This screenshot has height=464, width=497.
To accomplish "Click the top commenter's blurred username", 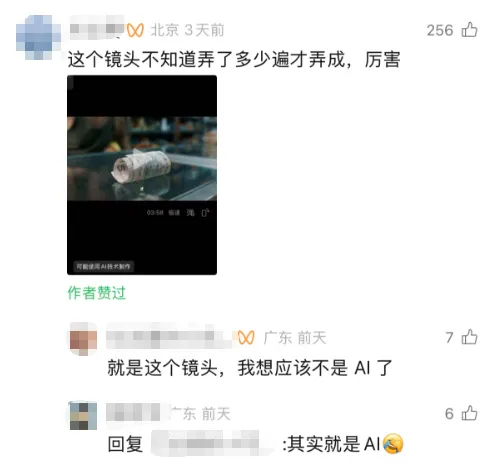I will coord(97,28).
